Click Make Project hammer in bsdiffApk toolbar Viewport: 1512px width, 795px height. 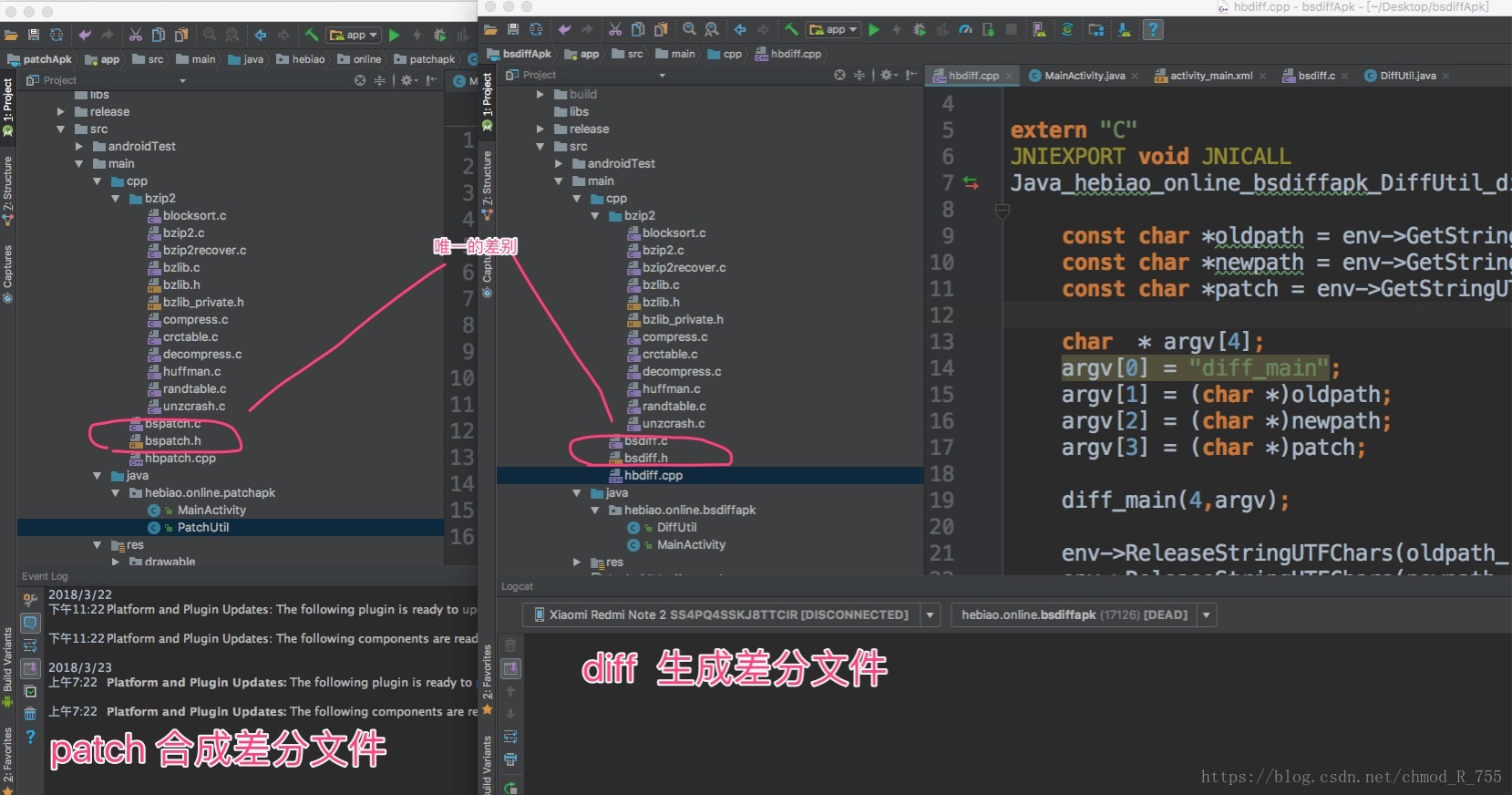pos(792,30)
